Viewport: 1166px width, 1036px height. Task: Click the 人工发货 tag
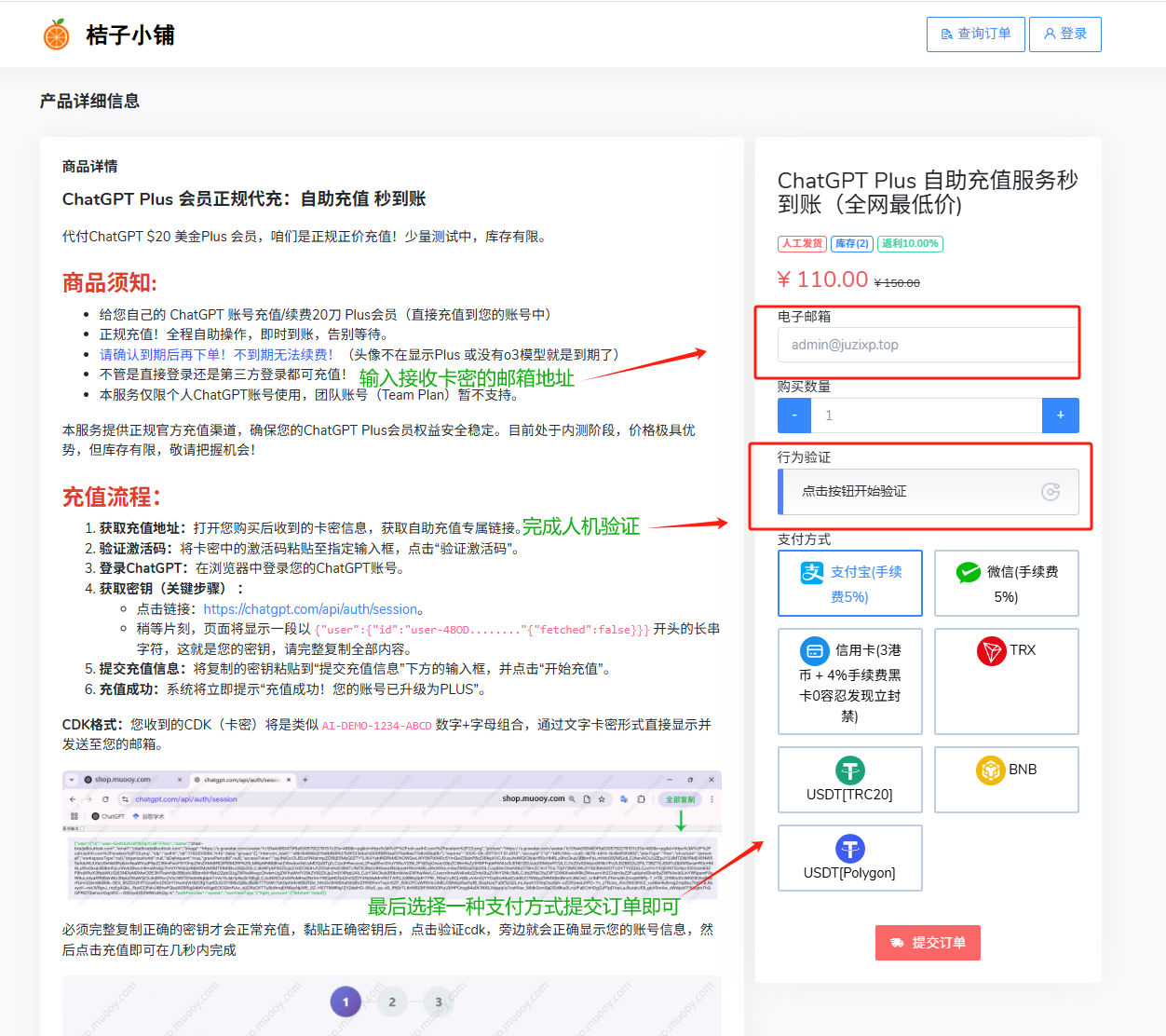tap(802, 244)
